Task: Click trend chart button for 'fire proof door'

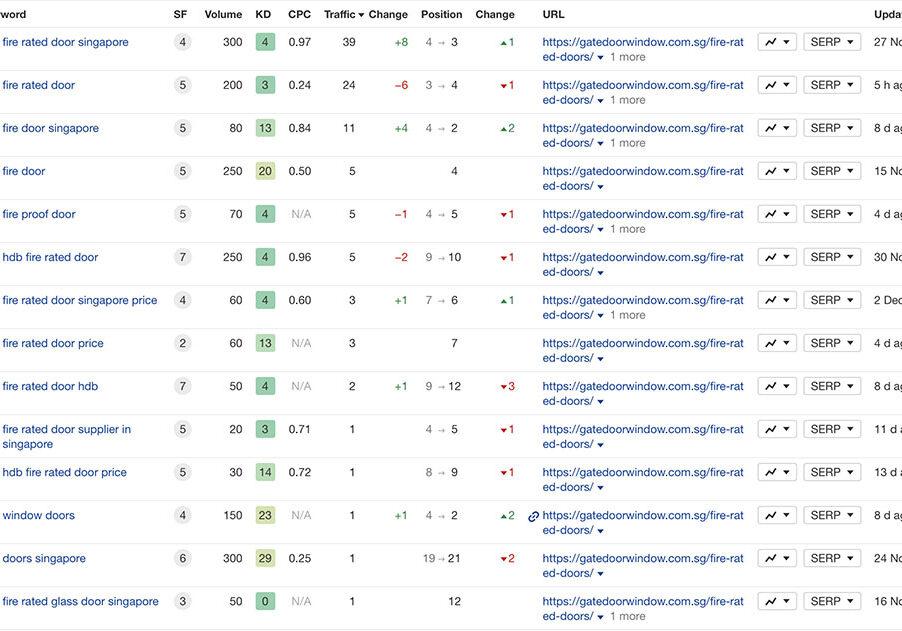Action: pos(776,214)
